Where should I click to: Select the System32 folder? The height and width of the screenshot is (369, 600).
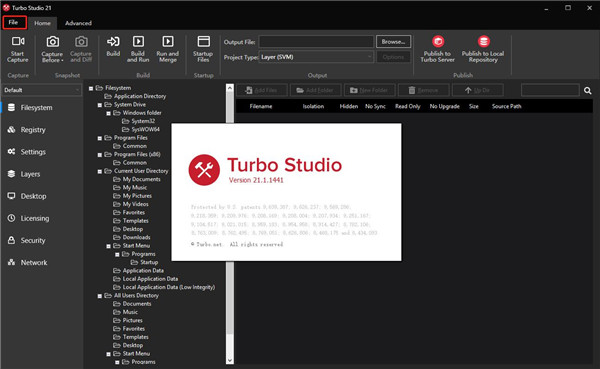tap(138, 121)
